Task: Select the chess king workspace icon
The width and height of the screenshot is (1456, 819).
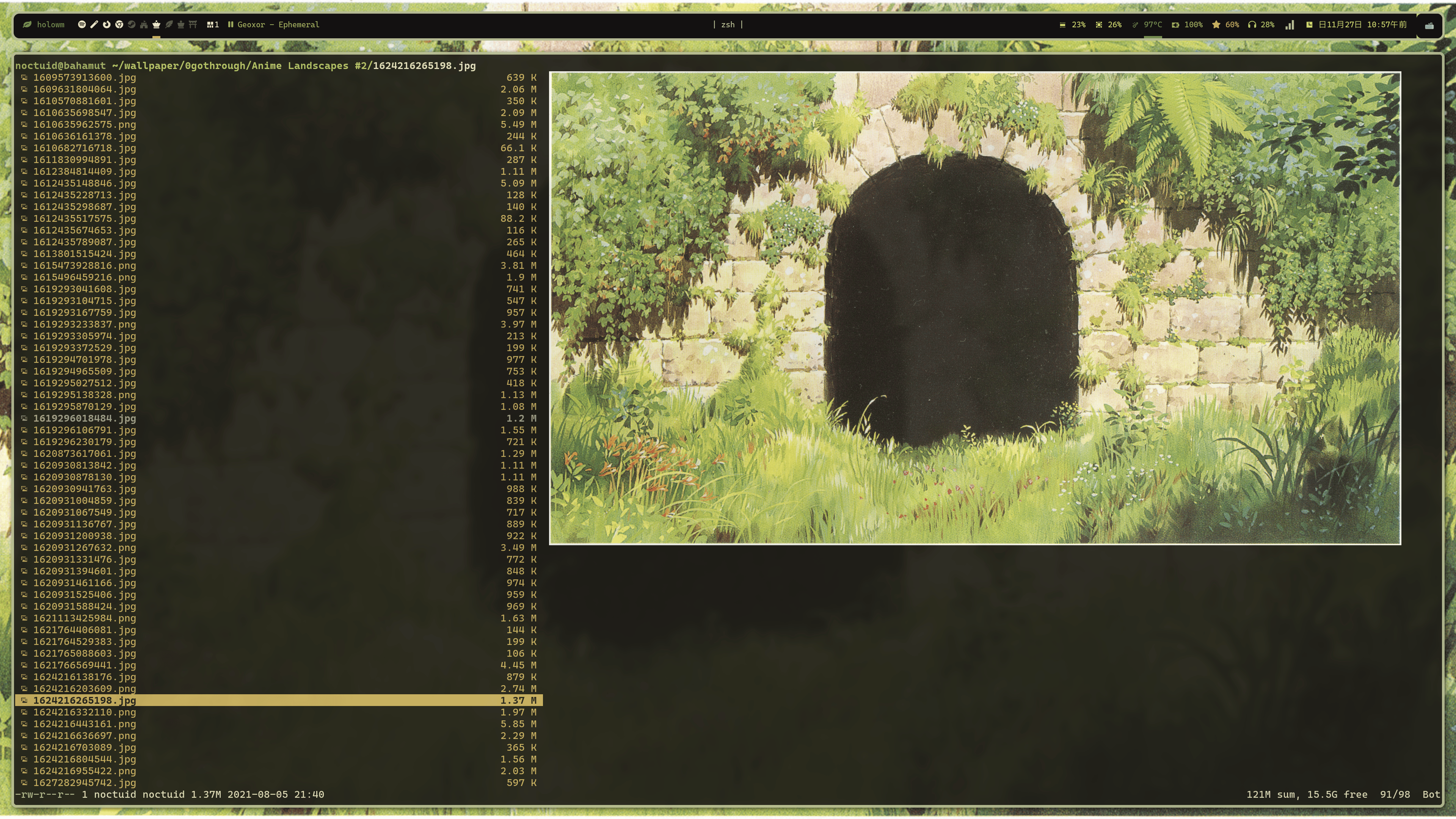Action: pos(181,24)
